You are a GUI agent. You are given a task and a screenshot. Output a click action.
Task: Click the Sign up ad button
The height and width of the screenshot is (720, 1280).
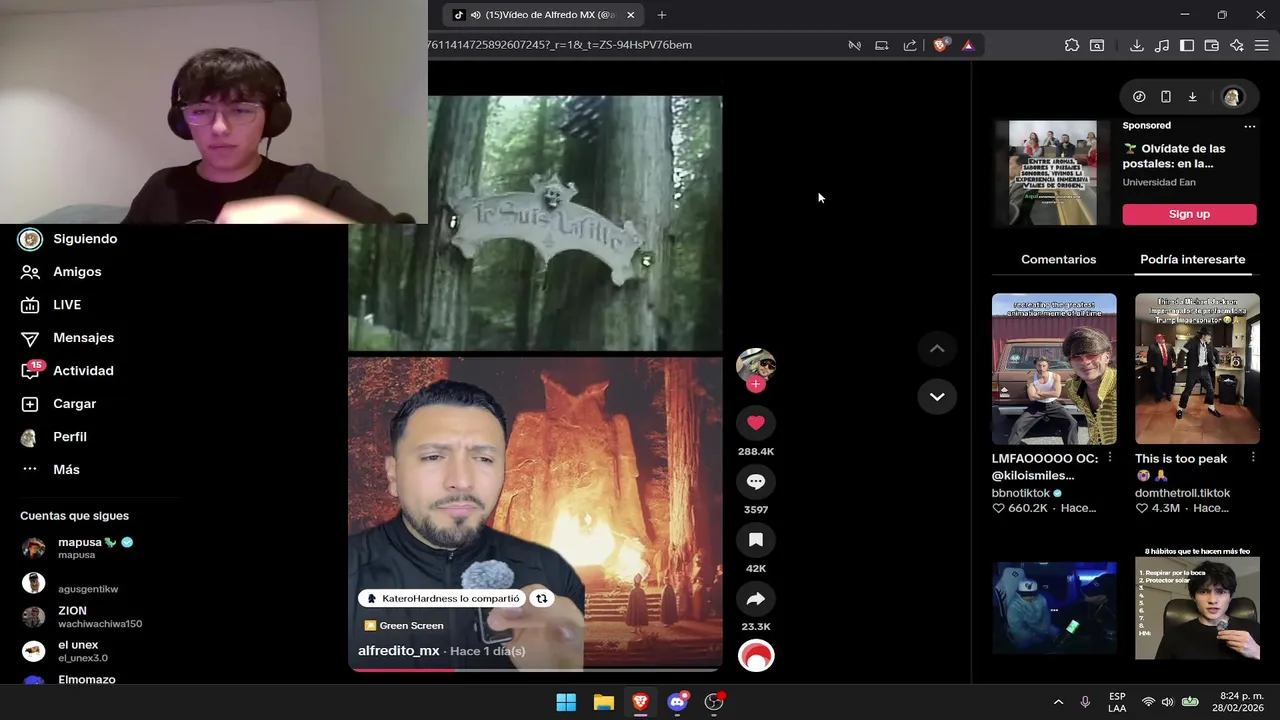(x=1189, y=214)
